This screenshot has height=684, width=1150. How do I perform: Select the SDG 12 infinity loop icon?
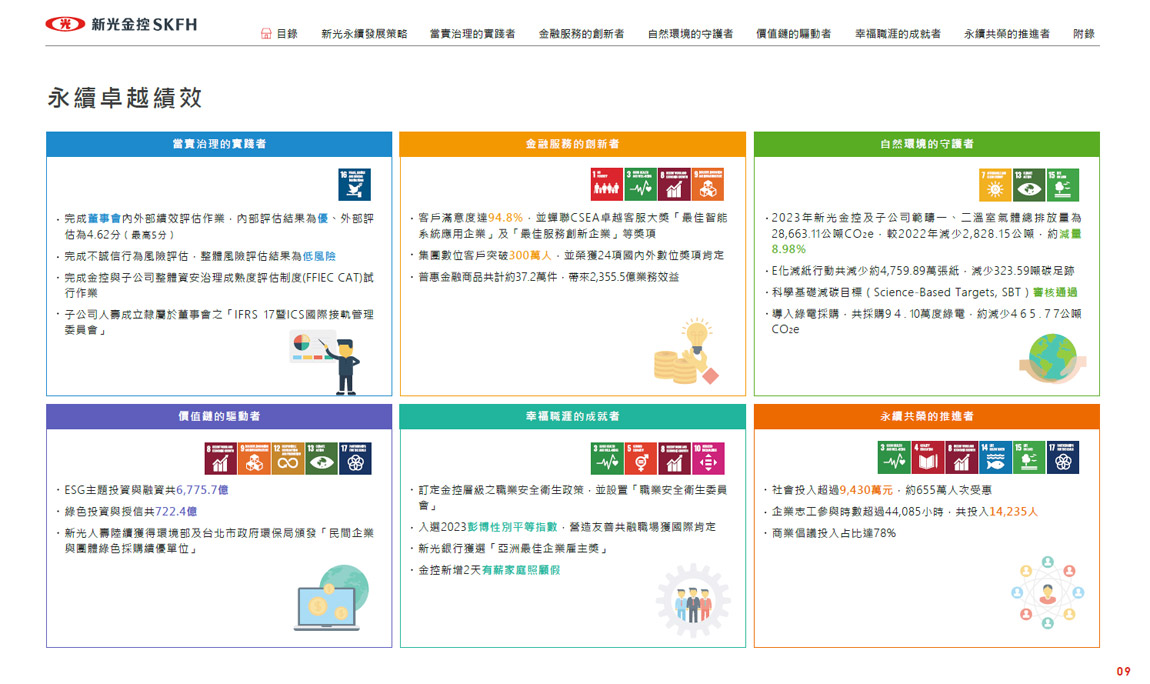(x=288, y=458)
